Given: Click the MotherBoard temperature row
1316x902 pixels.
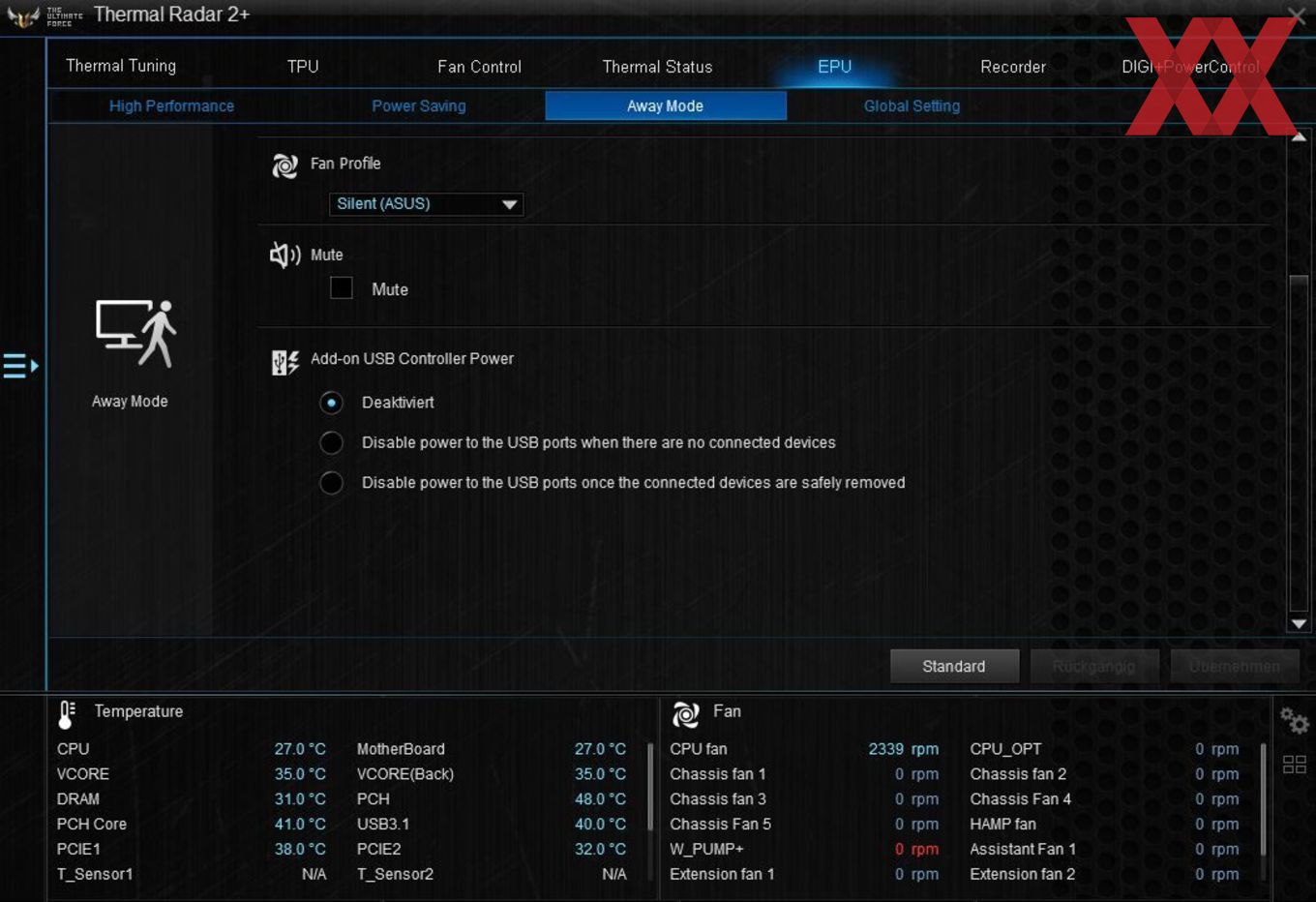Looking at the screenshot, I should click(x=492, y=749).
